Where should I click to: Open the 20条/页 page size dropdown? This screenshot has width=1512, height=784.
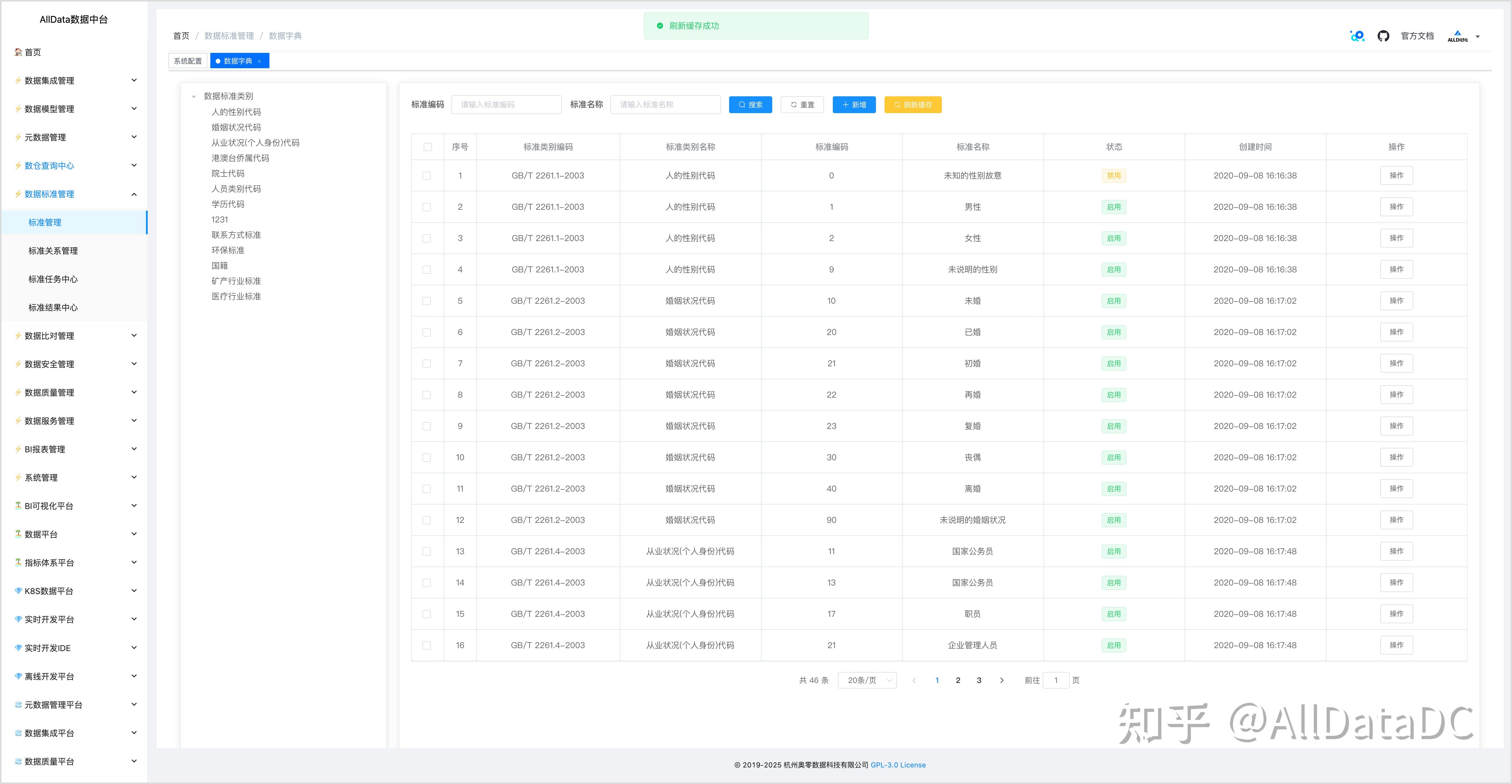click(867, 680)
